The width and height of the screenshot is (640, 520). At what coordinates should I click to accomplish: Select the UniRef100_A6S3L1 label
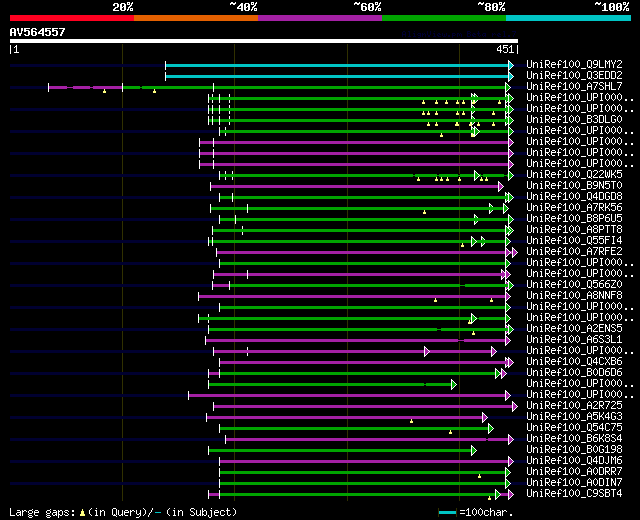tap(574, 340)
